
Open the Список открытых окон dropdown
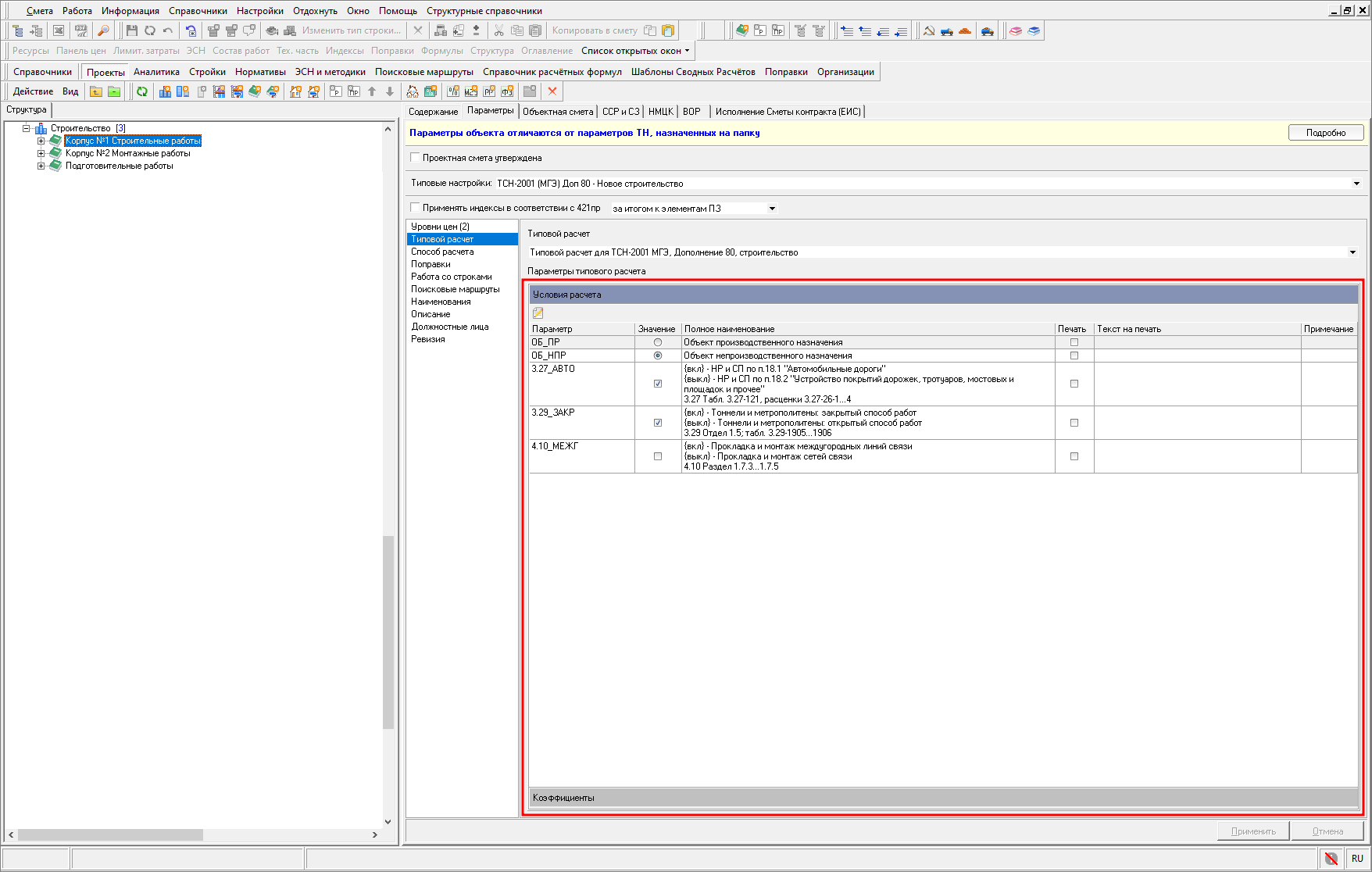[635, 51]
